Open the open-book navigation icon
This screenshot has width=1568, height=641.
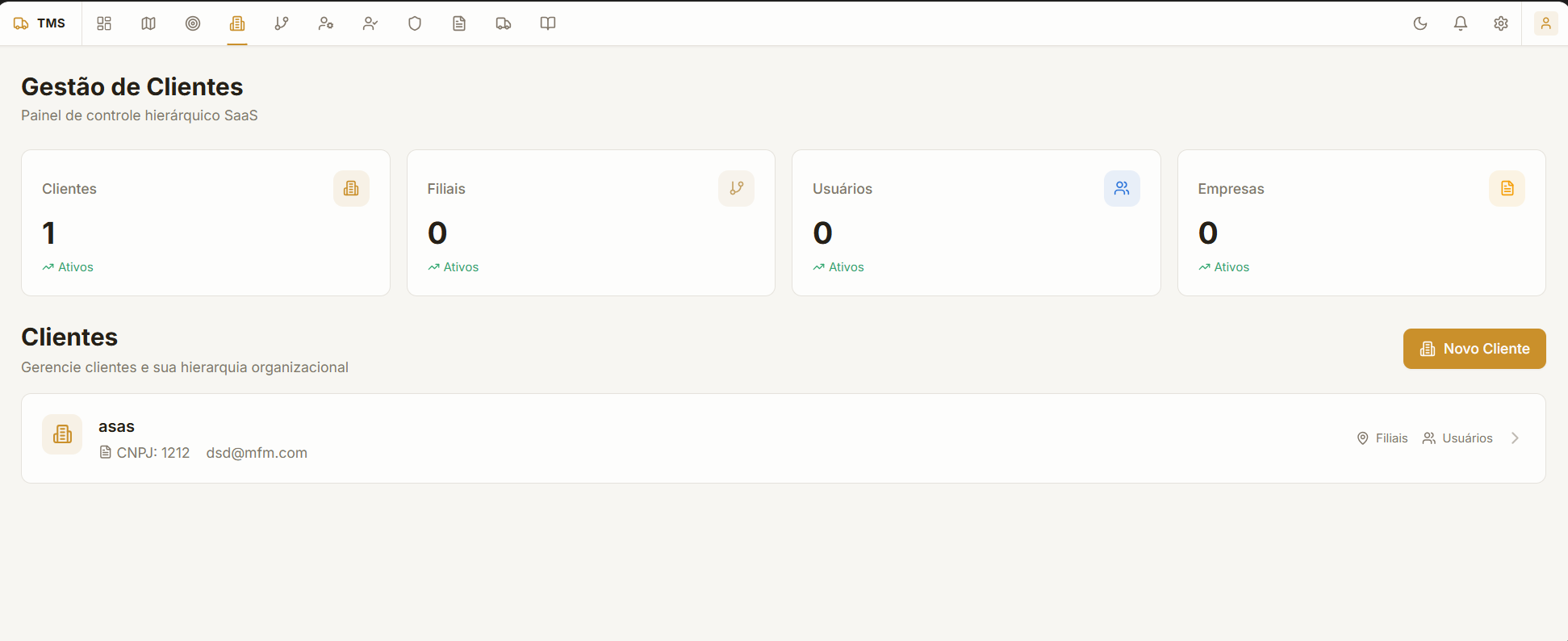pyautogui.click(x=548, y=23)
